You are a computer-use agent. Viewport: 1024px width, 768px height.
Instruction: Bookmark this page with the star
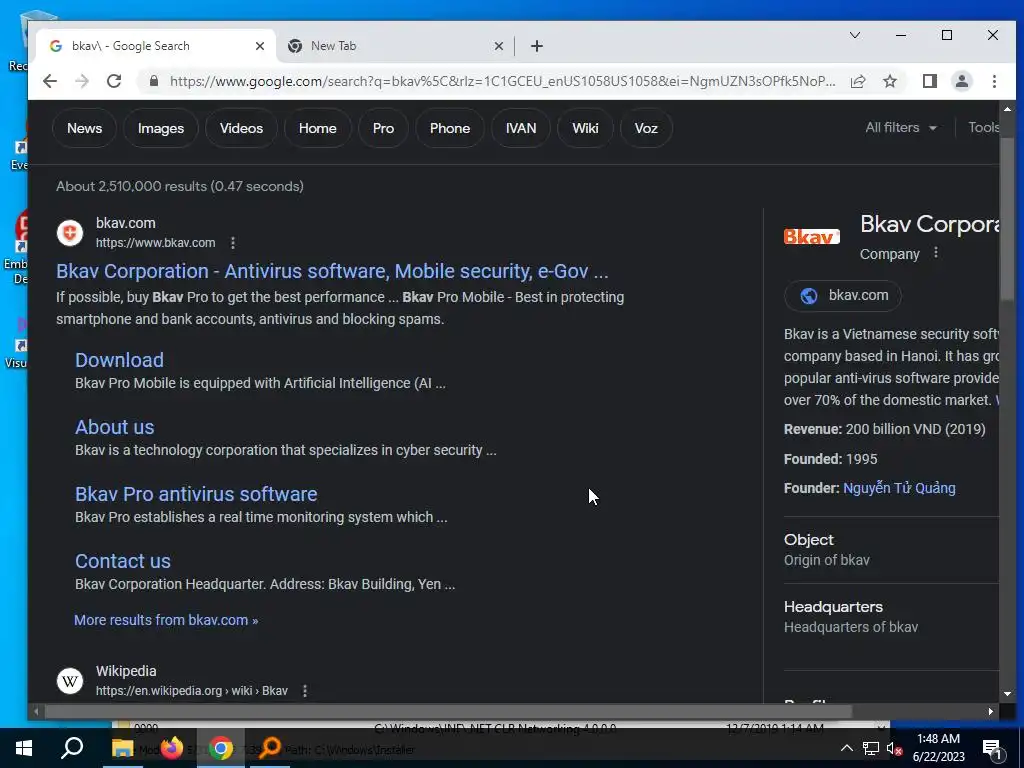[890, 81]
